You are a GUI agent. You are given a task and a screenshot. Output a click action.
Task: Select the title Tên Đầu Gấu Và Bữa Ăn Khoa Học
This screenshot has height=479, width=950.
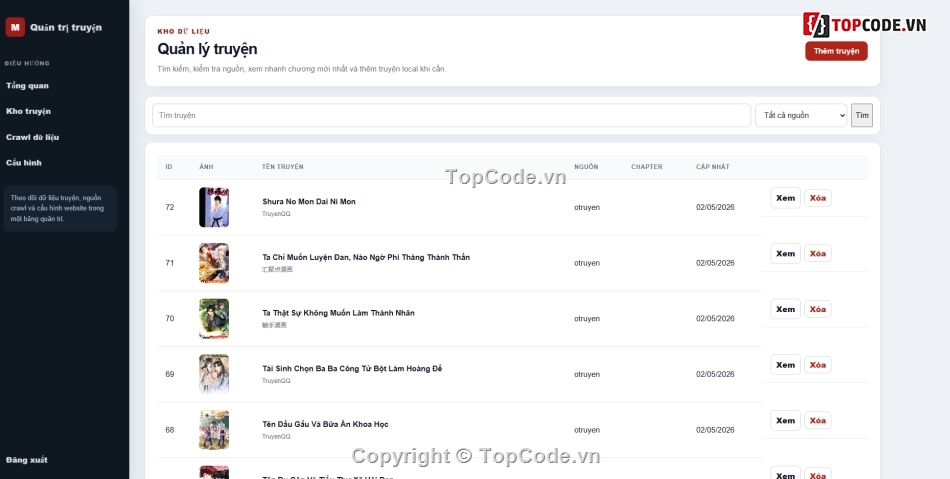[325, 424]
